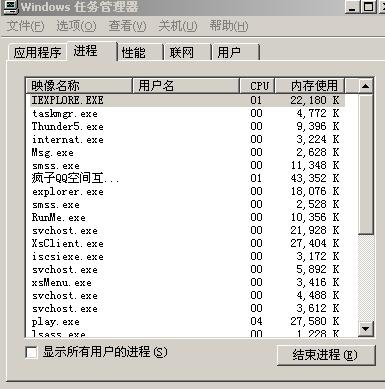Viewport: 385px width, 389px height.
Task: Click memory value 43,352 K
Action: [x=314, y=178]
